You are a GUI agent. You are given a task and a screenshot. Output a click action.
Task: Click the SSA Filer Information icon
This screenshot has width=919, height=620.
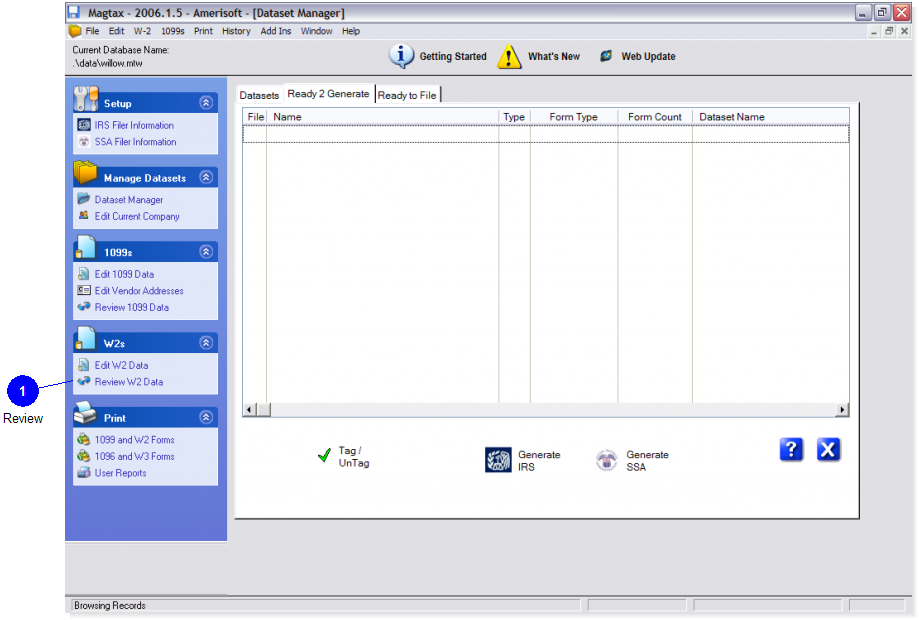[84, 141]
